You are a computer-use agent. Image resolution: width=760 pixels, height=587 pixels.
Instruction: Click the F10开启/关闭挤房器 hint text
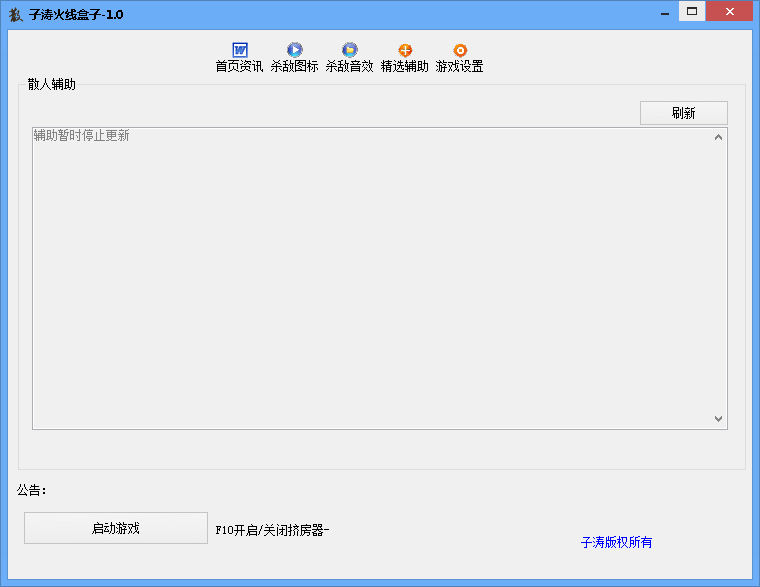[272, 530]
